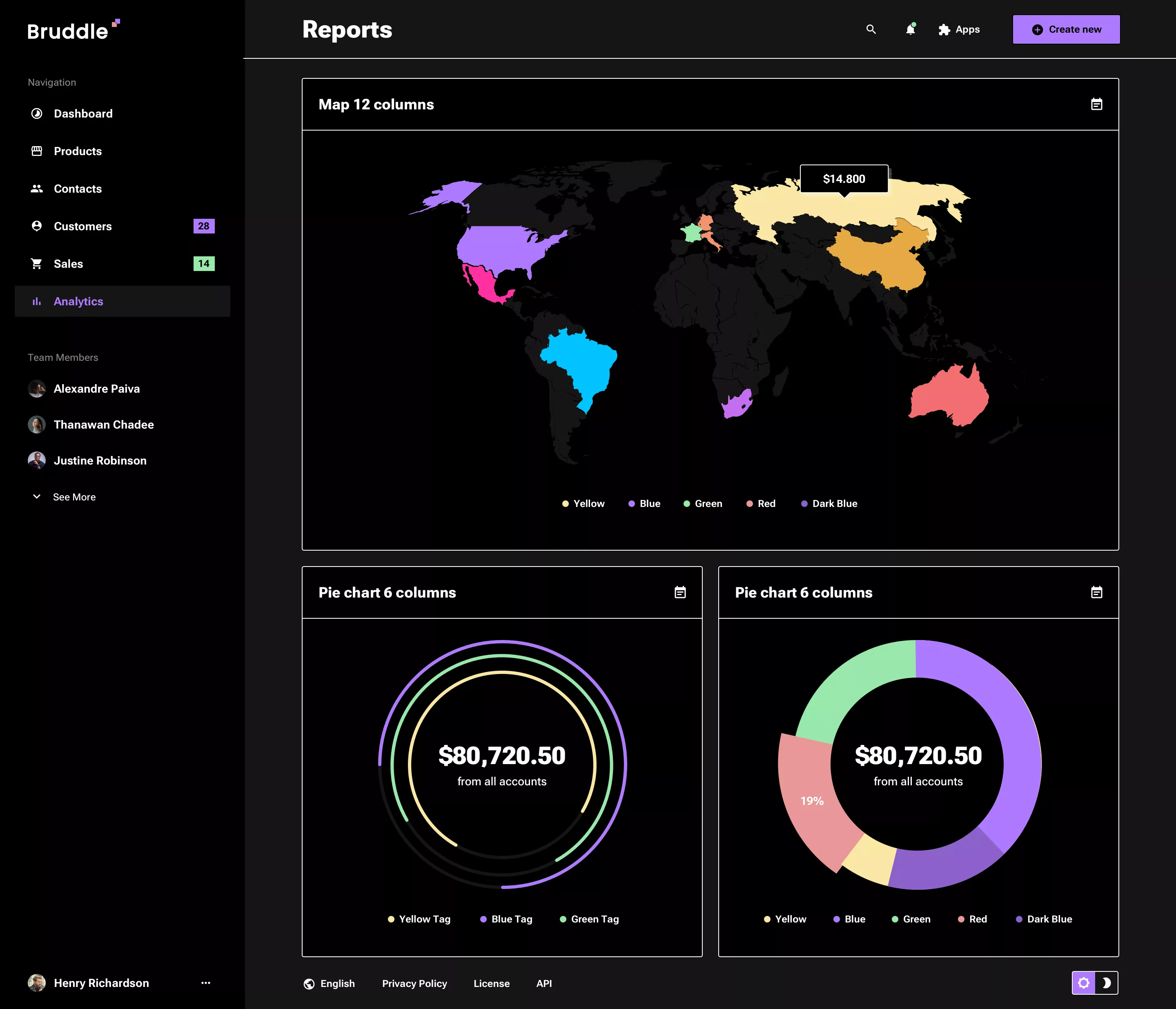Open the Privacy Policy link
Screen dimensions: 1176x1009
tap(414, 983)
